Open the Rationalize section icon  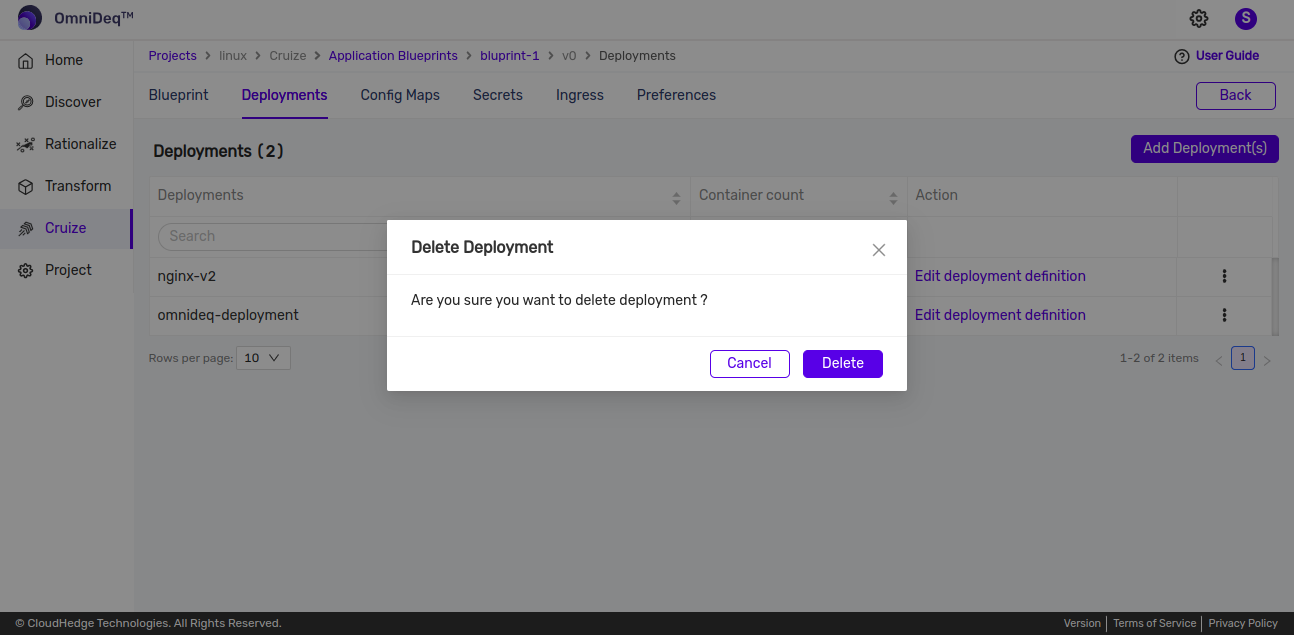click(27, 144)
